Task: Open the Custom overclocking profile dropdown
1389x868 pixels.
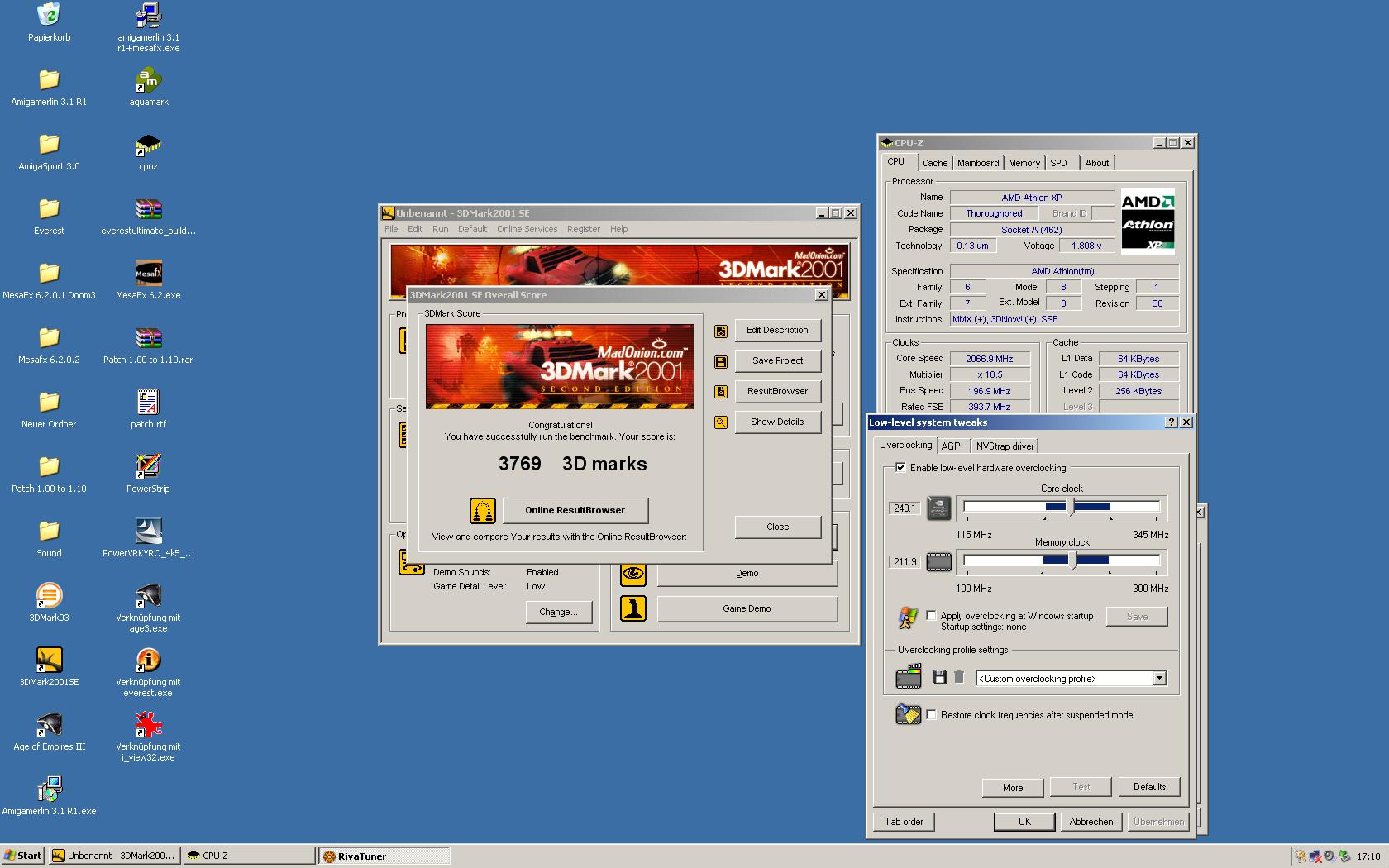Action: (1159, 679)
